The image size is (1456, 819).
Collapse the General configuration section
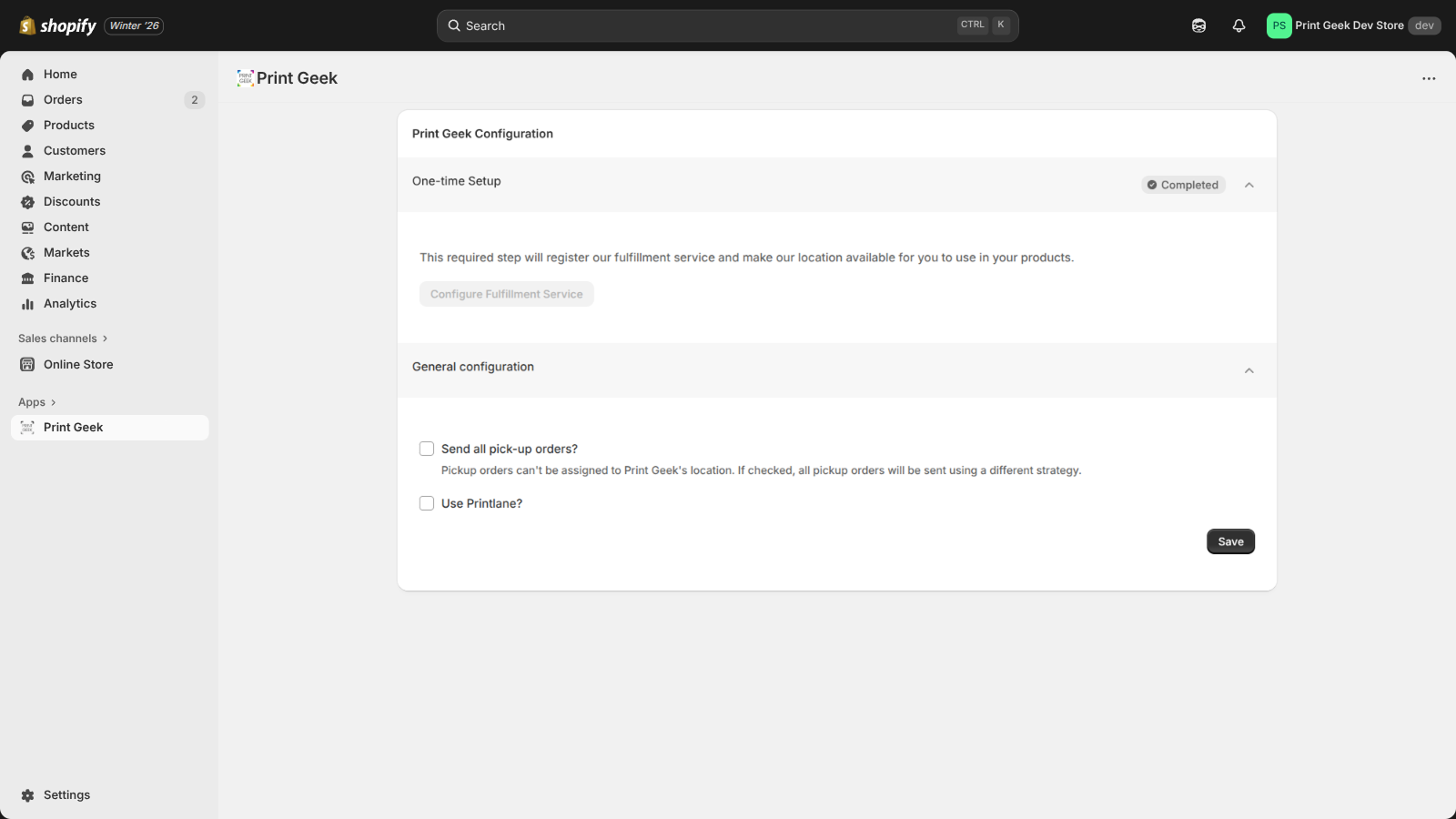(1249, 370)
